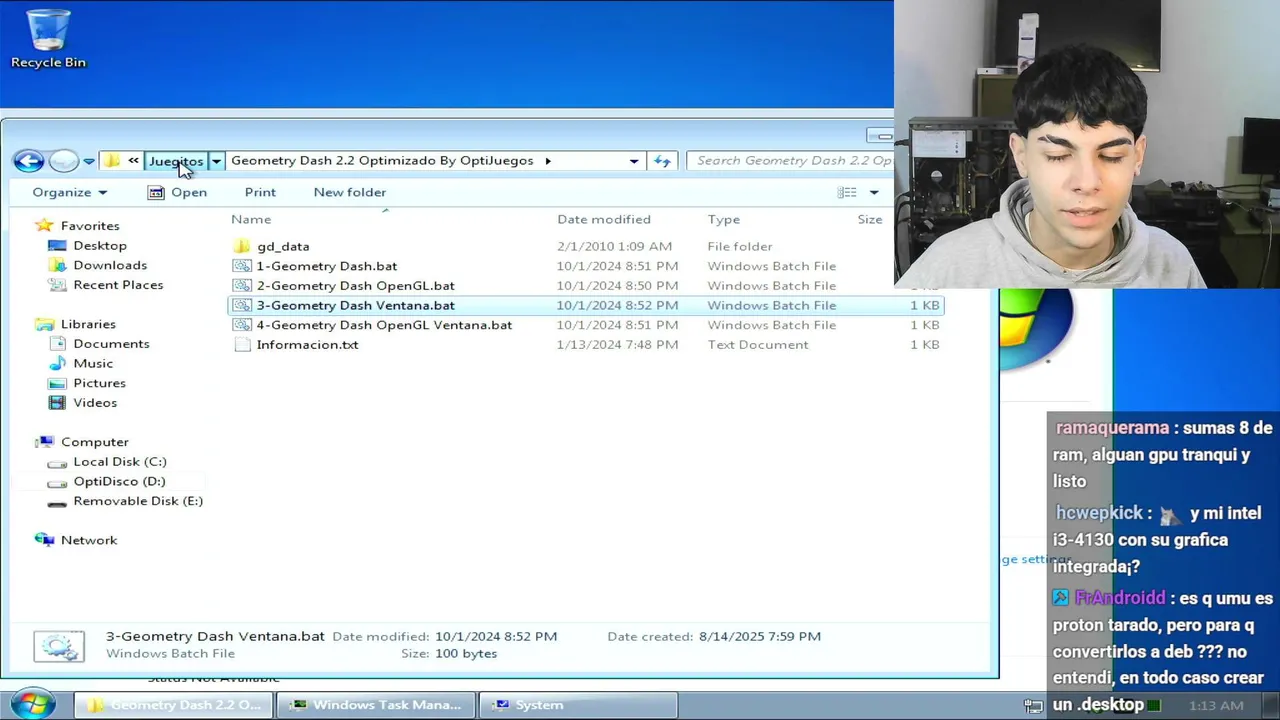Click the Forward navigation arrow button

tap(63, 161)
